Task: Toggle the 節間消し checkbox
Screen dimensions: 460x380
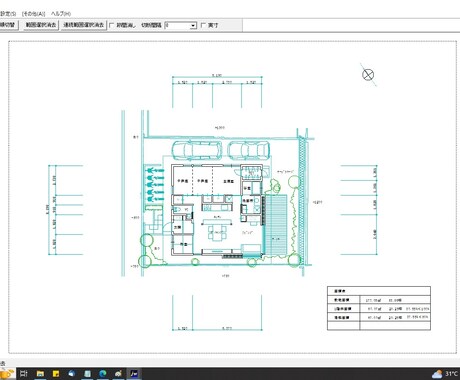Action: pos(112,25)
